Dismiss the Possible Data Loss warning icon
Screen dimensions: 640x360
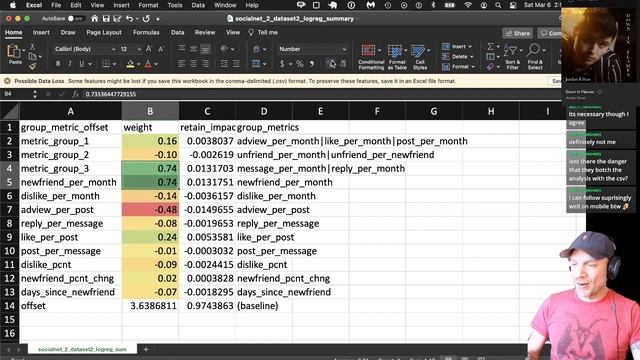pos(7,81)
